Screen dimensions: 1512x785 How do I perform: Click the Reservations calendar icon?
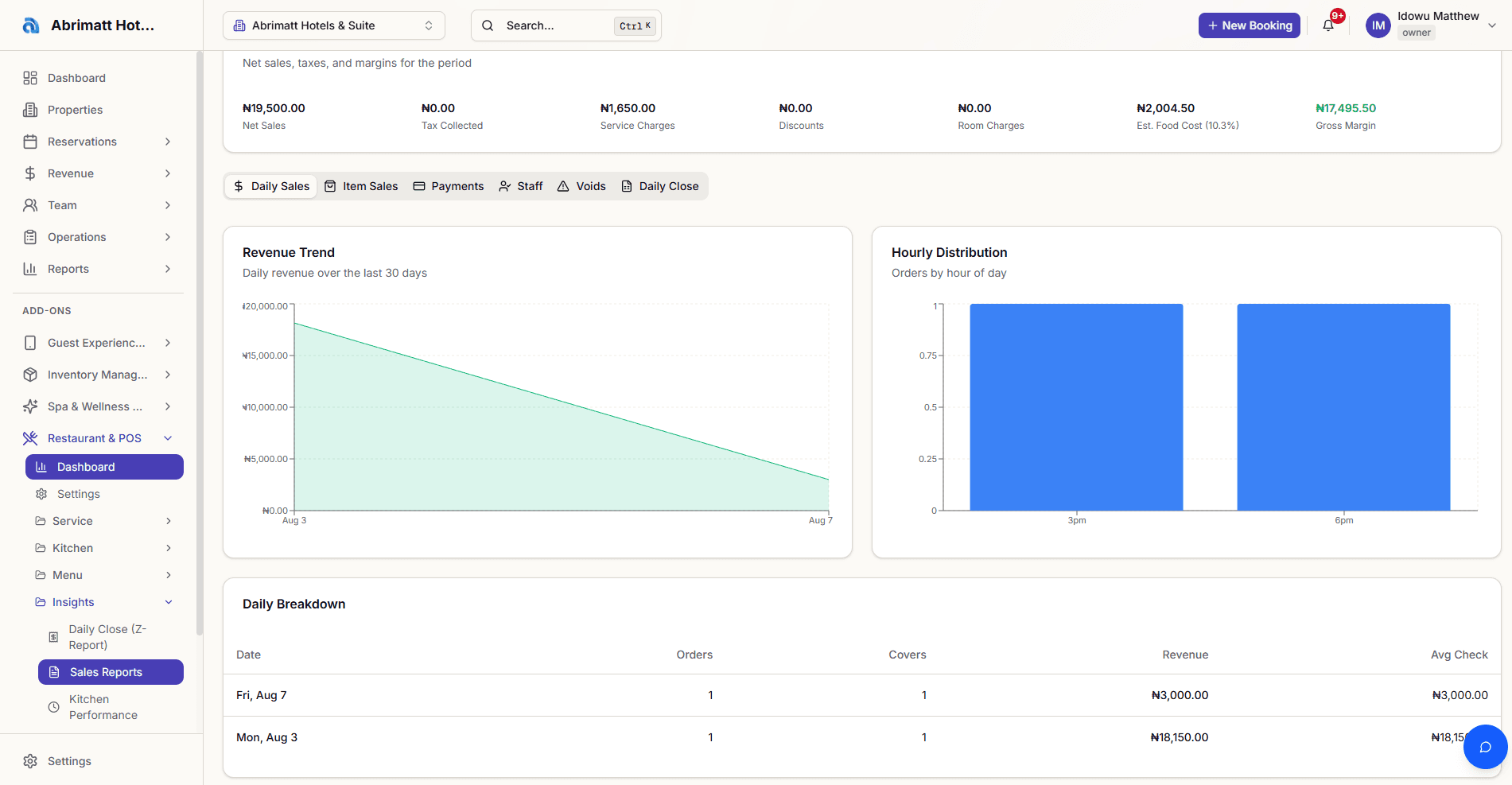tap(30, 142)
